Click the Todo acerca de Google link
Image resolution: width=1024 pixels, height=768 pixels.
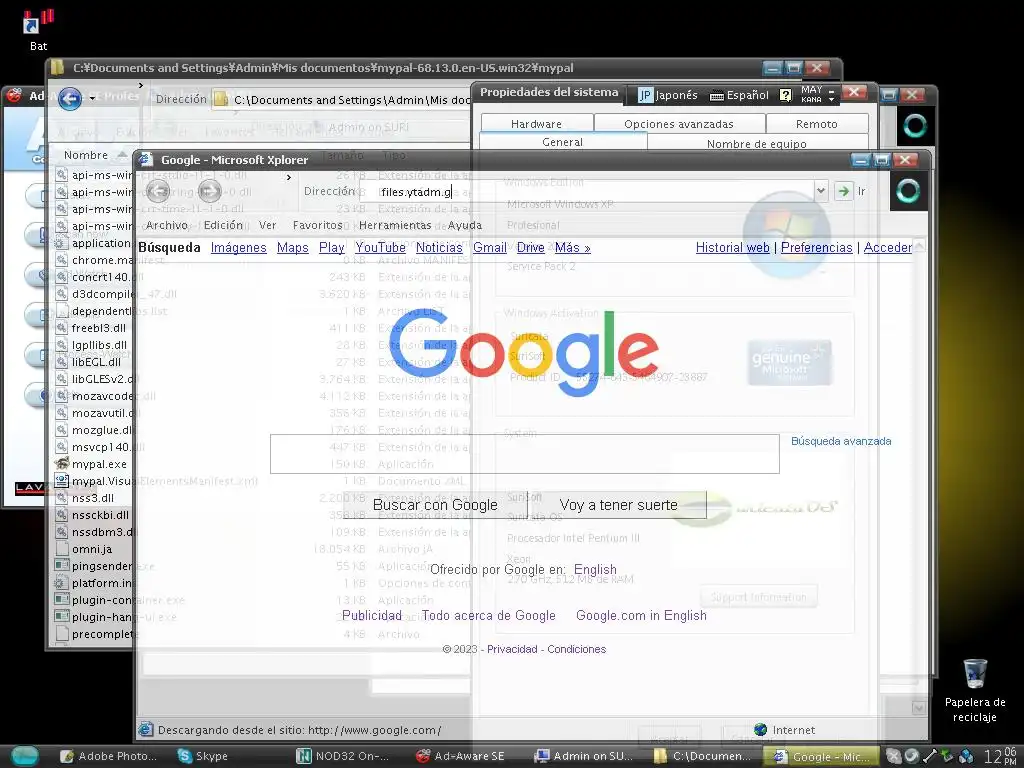coord(488,615)
